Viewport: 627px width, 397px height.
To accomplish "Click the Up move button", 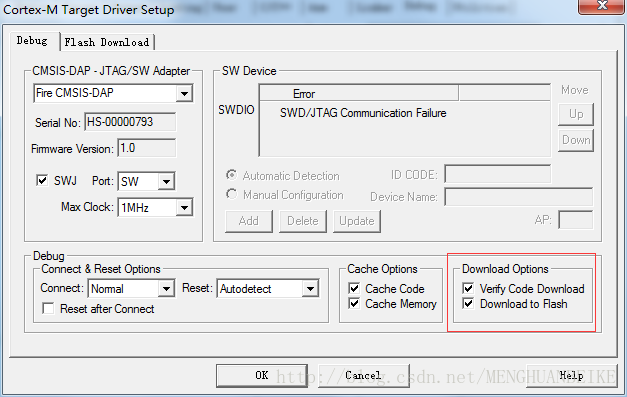I will tap(576, 114).
